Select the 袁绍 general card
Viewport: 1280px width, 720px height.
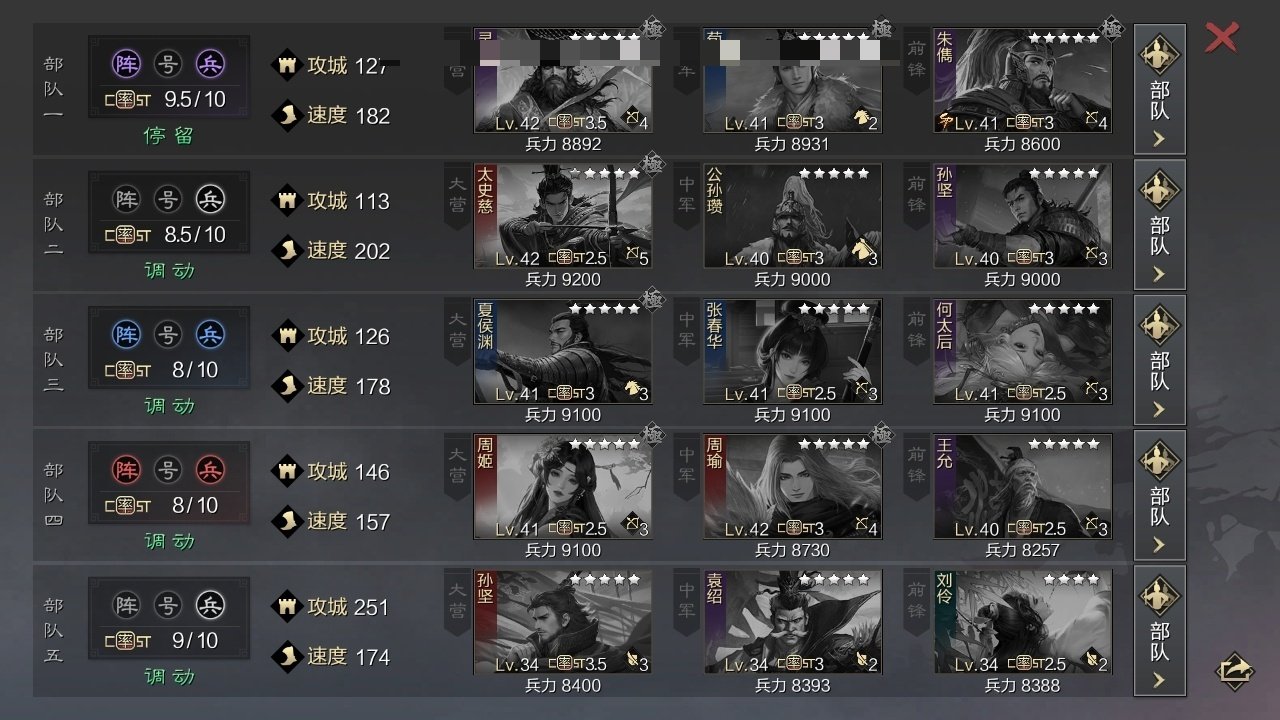(793, 622)
